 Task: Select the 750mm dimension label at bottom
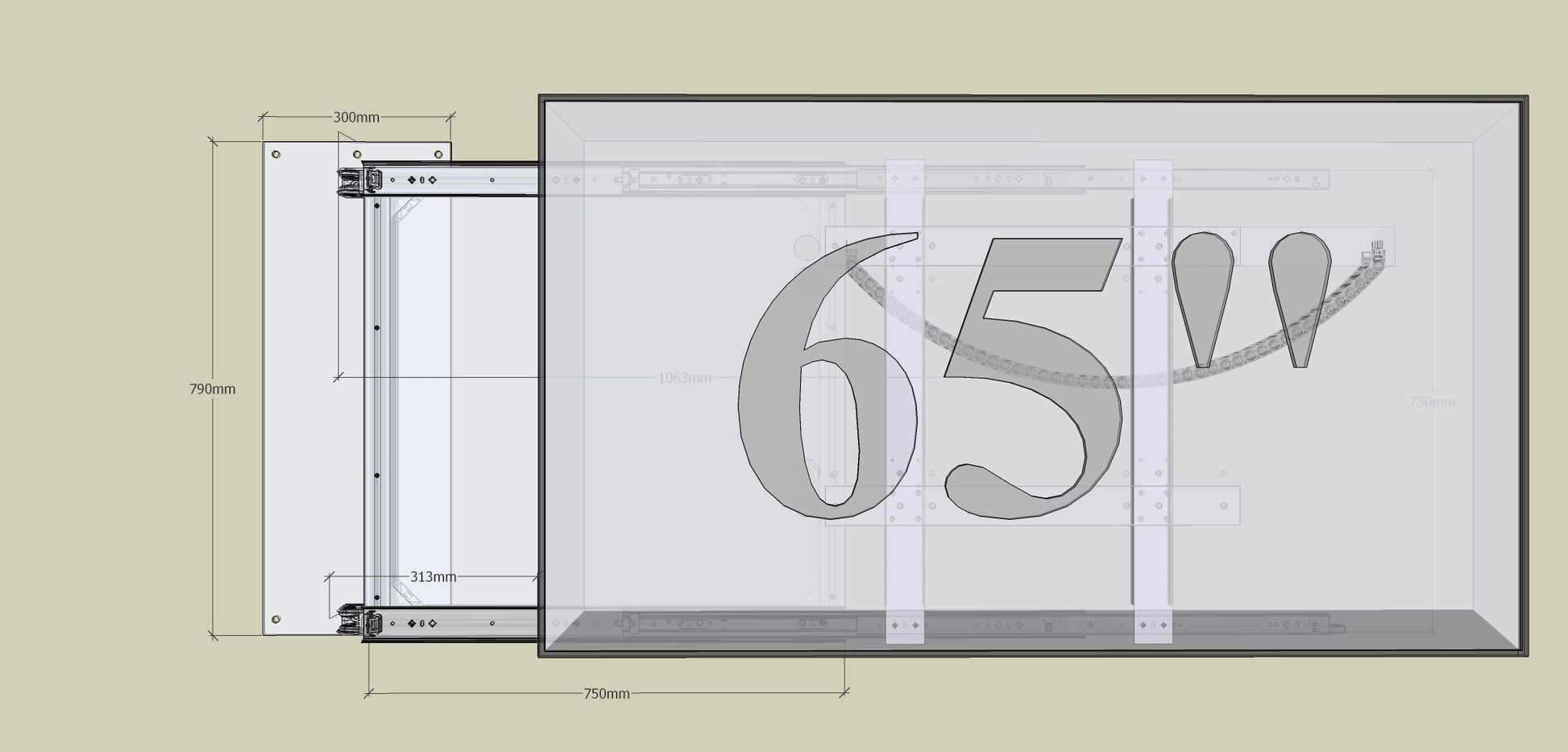[x=606, y=694]
